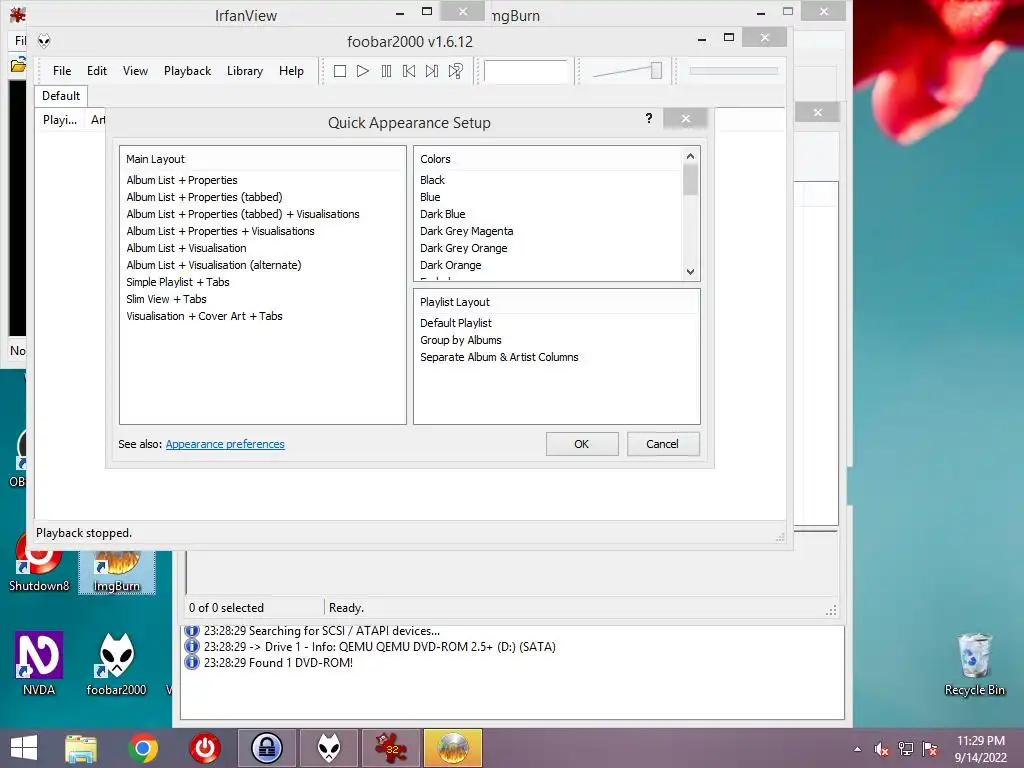
Task: Open Google Chrome from the taskbar
Action: pyautogui.click(x=143, y=748)
